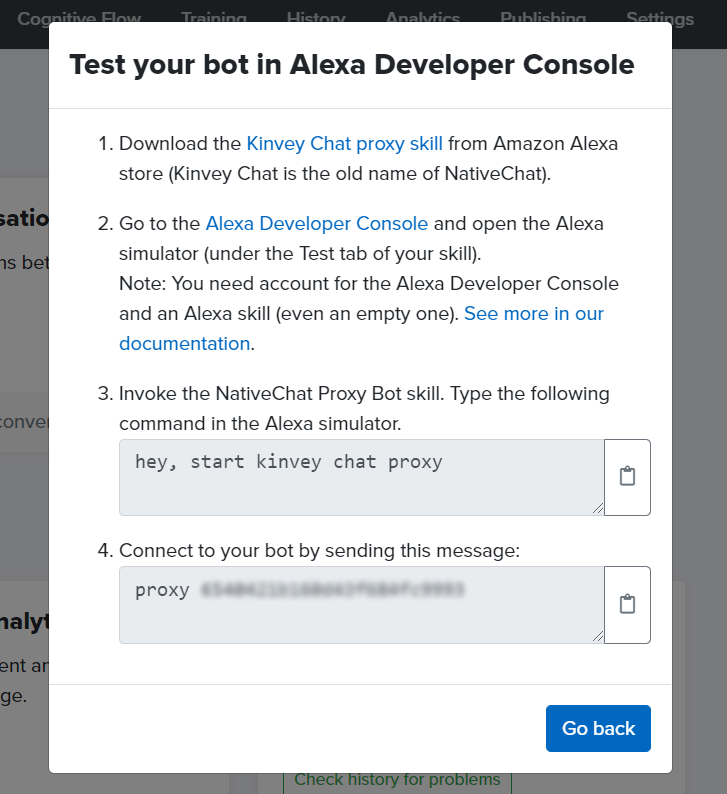Open the Settings tab
This screenshot has width=727, height=794.
(660, 18)
